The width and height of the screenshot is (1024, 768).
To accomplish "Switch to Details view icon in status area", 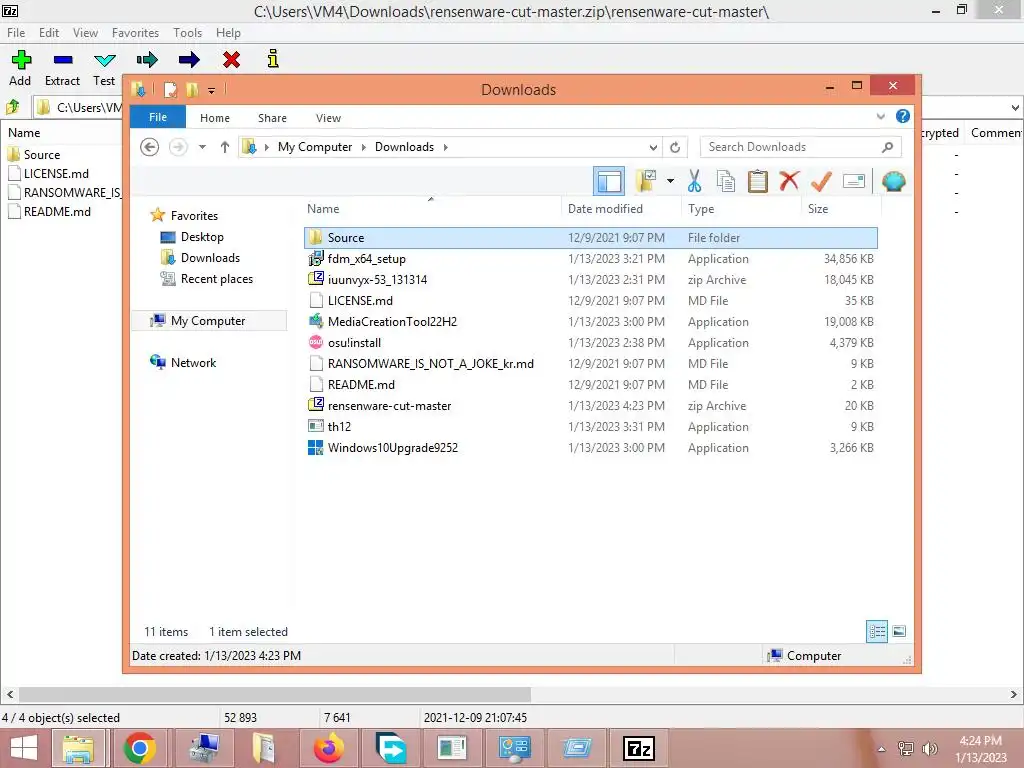I will click(x=877, y=632).
